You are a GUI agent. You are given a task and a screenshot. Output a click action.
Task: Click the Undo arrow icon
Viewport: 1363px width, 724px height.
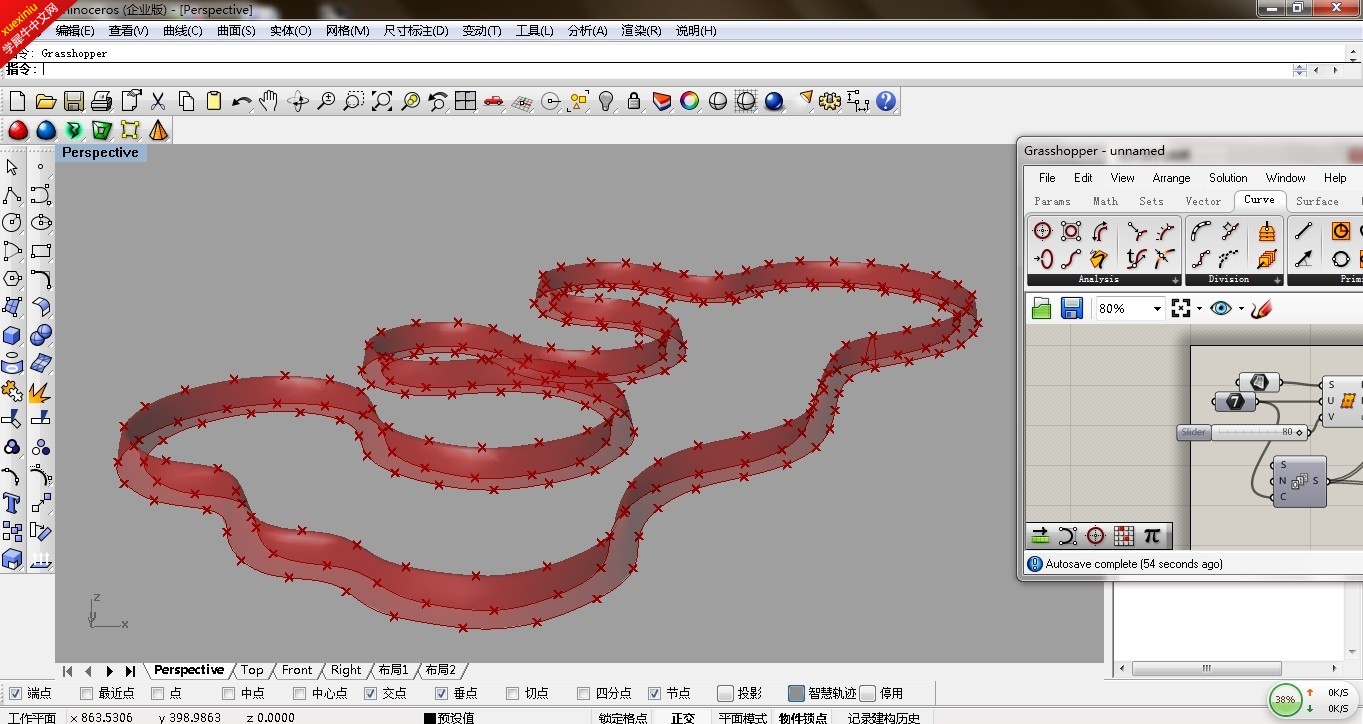coord(241,101)
